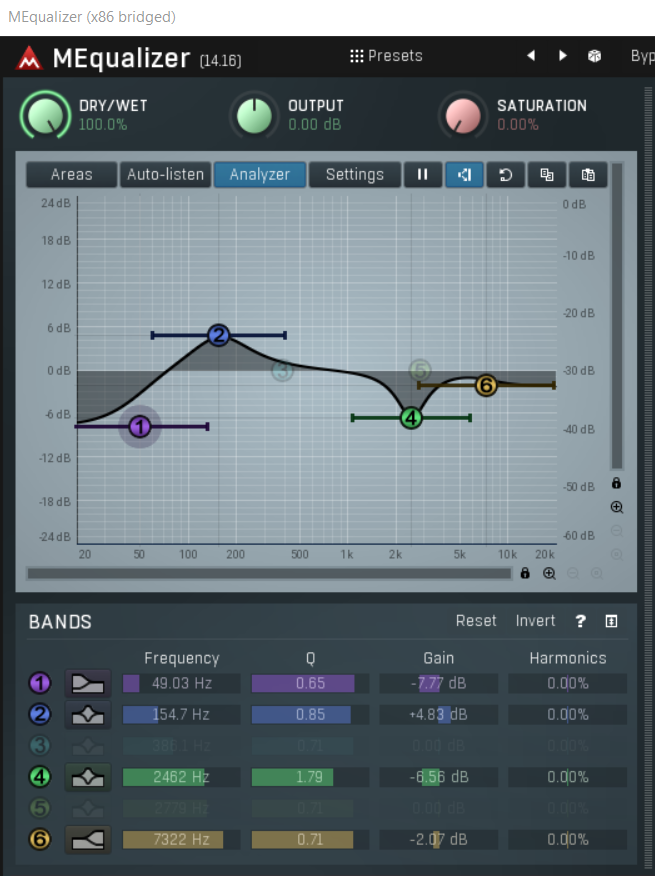Viewport: 655px width, 876px height.
Task: Click the MeldaProduction logo icon
Action: click(x=29, y=58)
